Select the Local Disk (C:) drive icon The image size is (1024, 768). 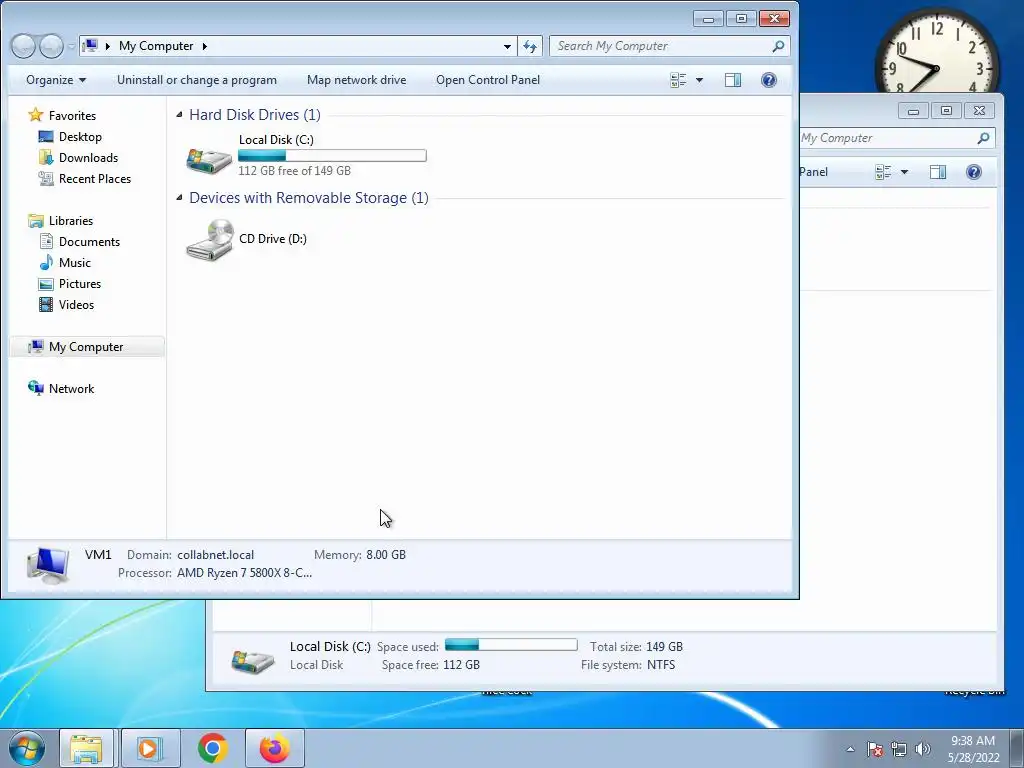[209, 159]
